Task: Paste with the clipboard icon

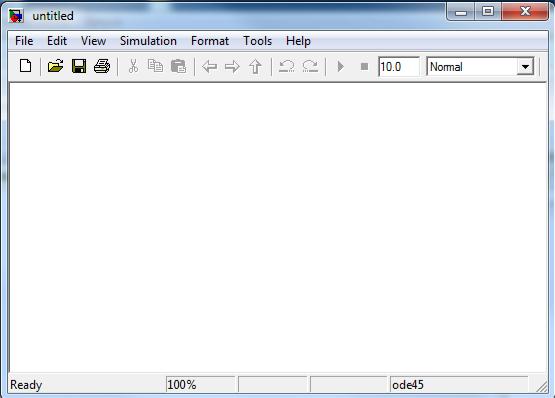Action: tap(178, 66)
